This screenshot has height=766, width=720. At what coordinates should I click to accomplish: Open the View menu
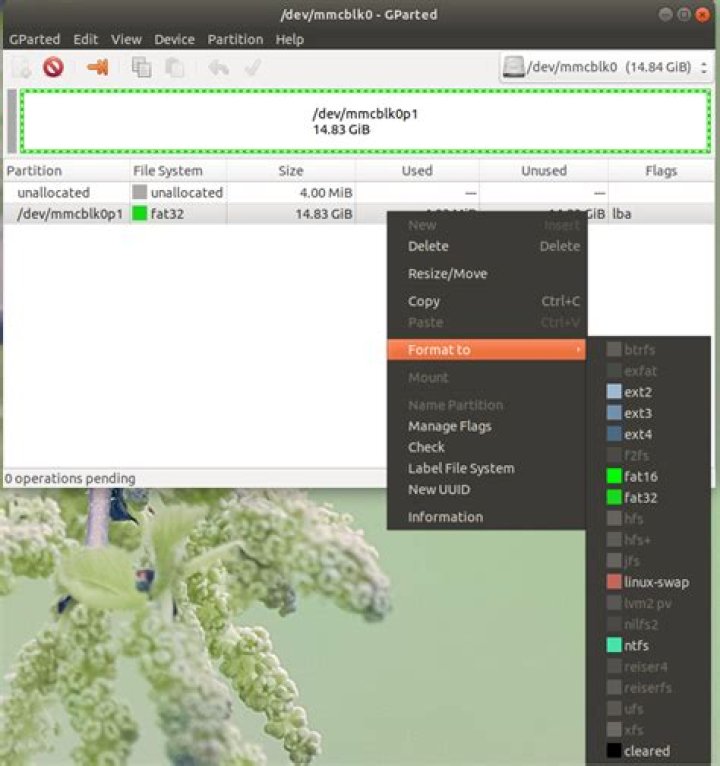(x=126, y=39)
